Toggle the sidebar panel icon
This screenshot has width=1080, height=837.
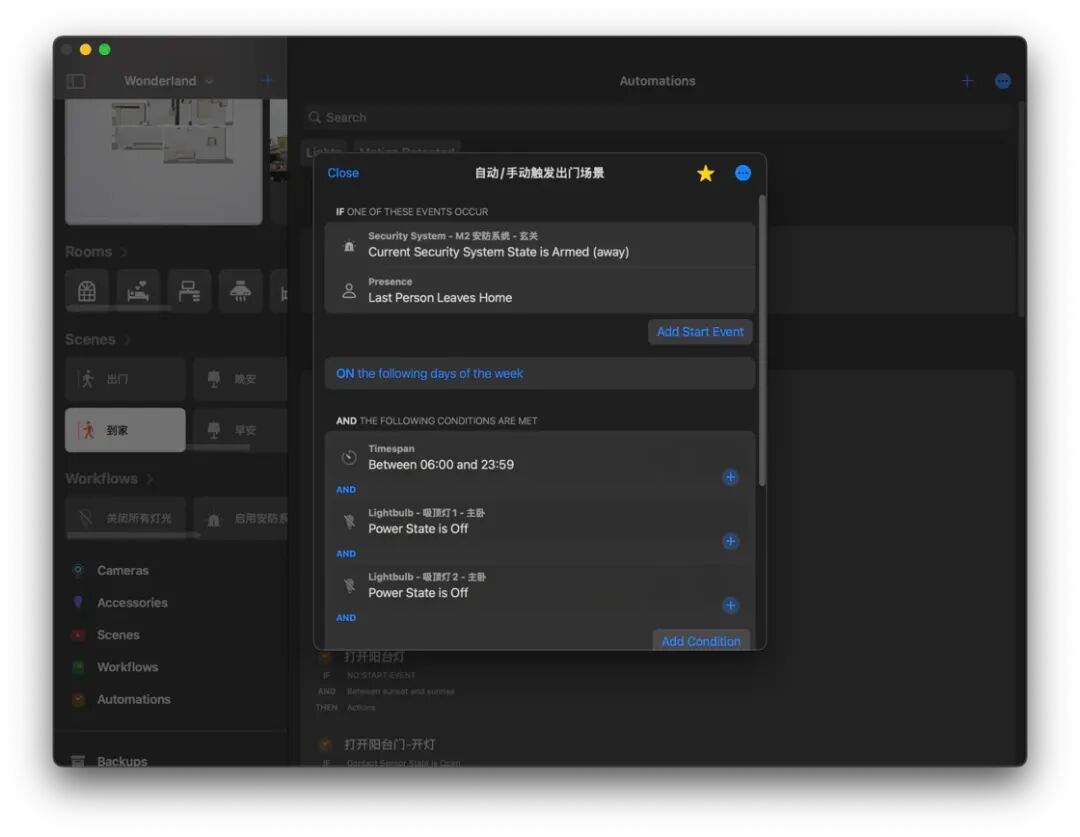click(x=76, y=81)
